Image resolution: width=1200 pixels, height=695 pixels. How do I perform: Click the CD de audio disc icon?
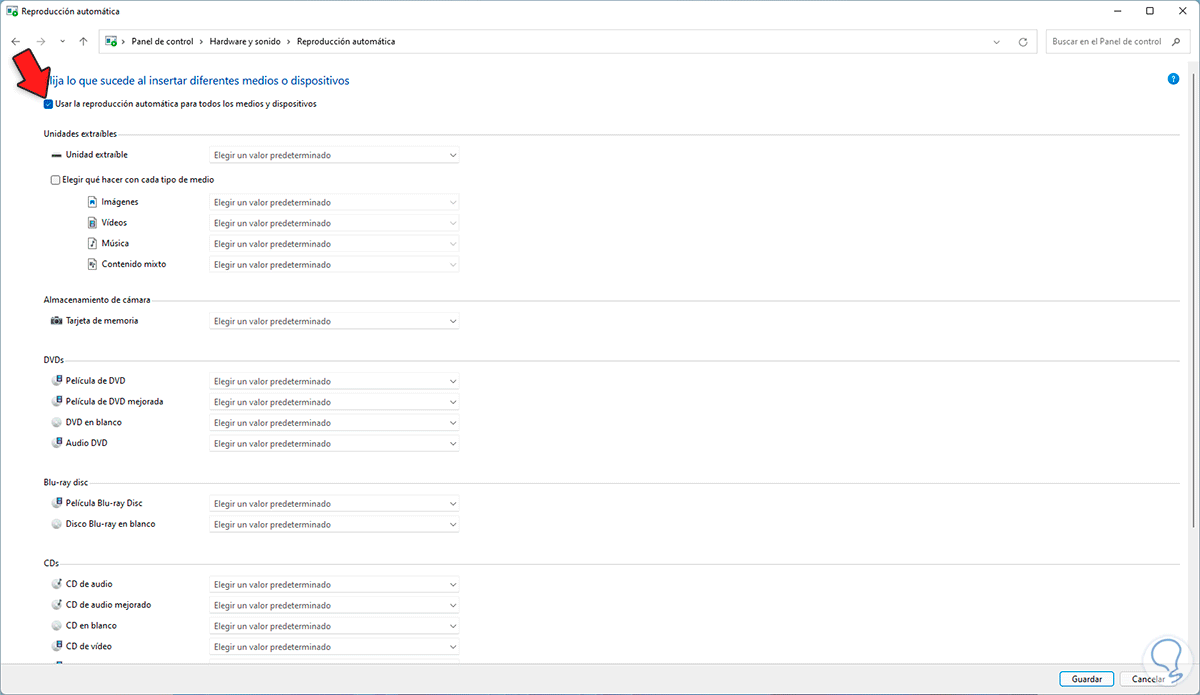tap(56, 584)
